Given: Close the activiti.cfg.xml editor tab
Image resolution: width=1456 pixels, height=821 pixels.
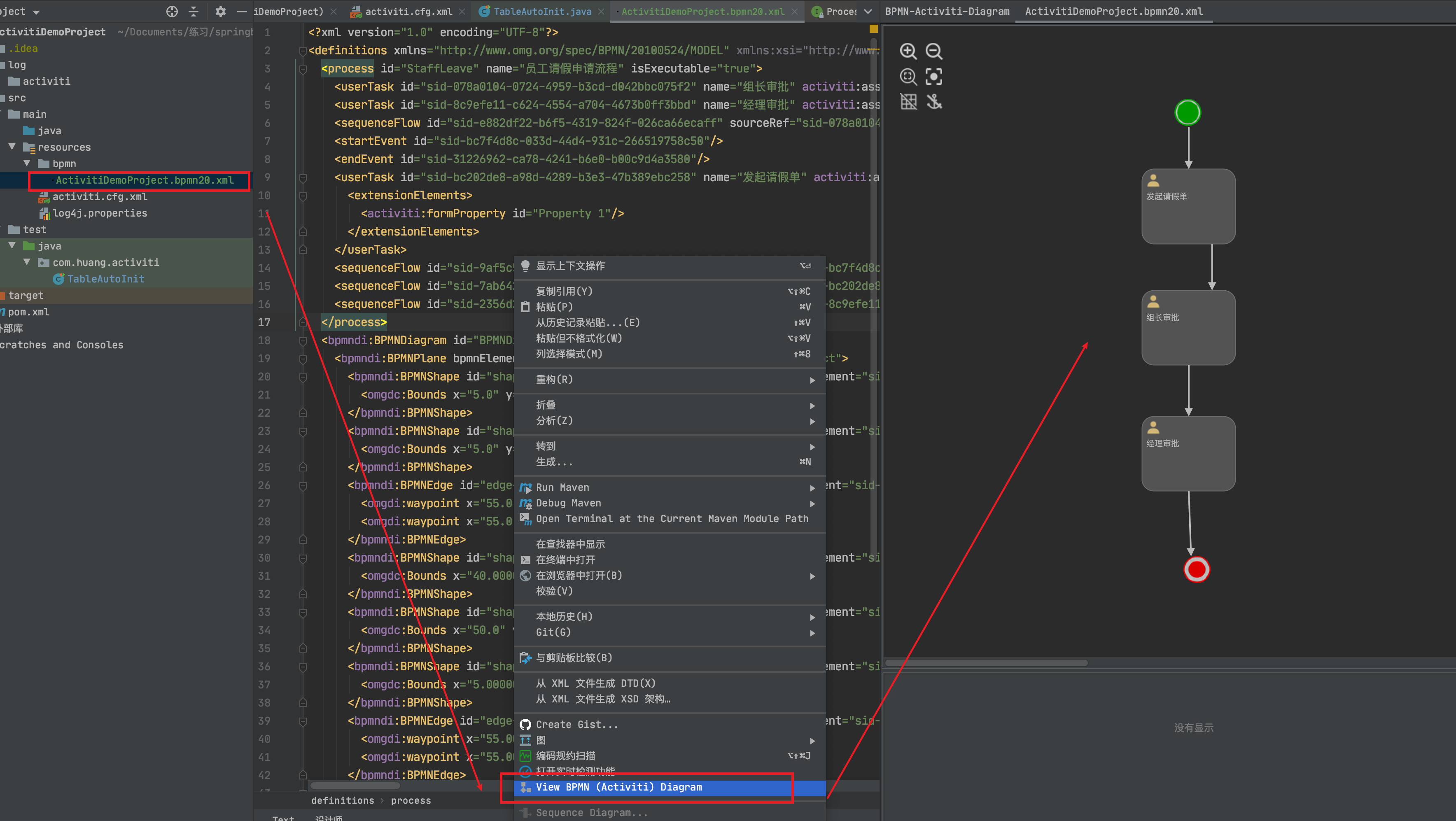Looking at the screenshot, I should pyautogui.click(x=462, y=11).
